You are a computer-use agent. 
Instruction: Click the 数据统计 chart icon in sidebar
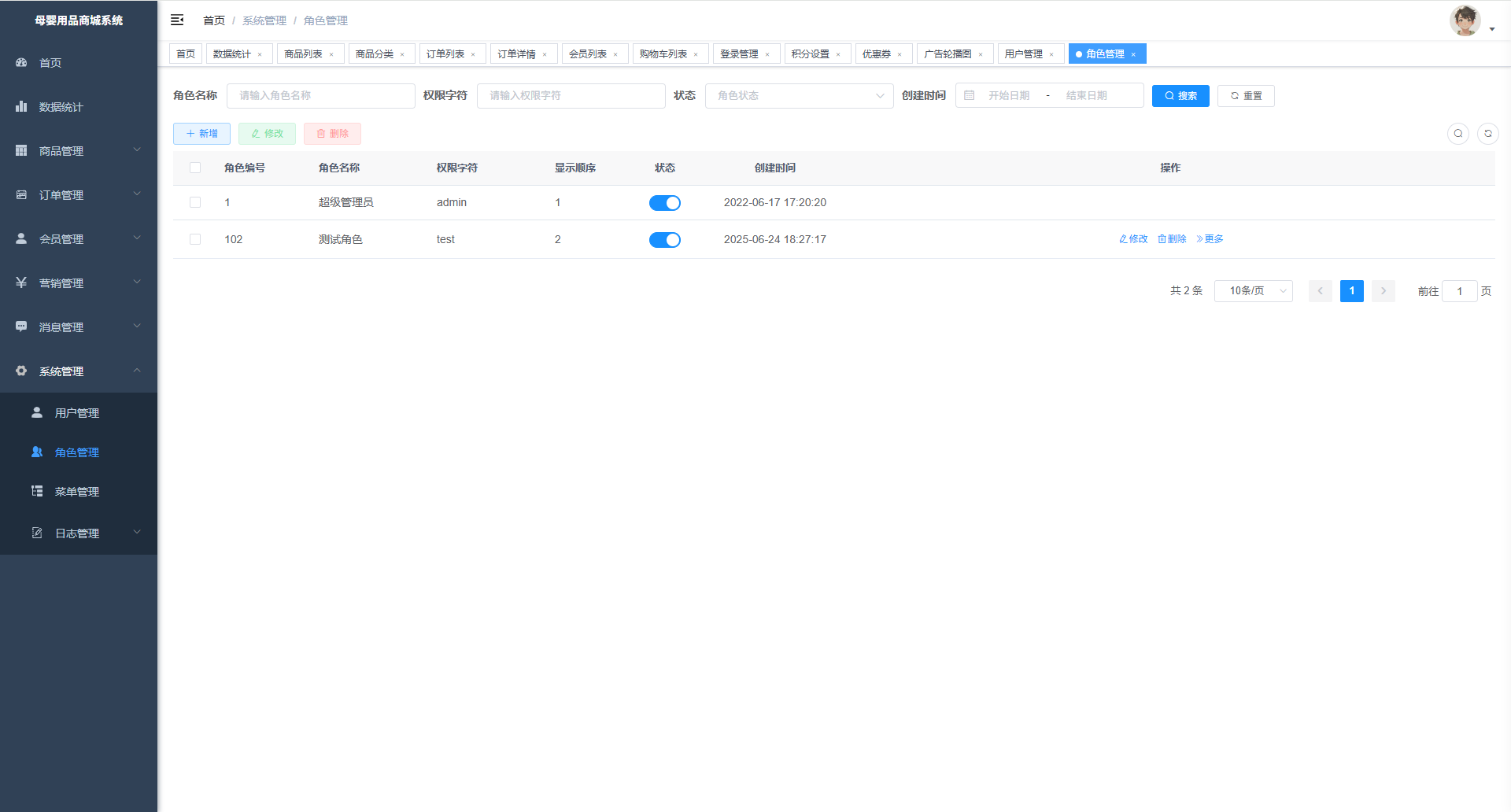coord(21,106)
